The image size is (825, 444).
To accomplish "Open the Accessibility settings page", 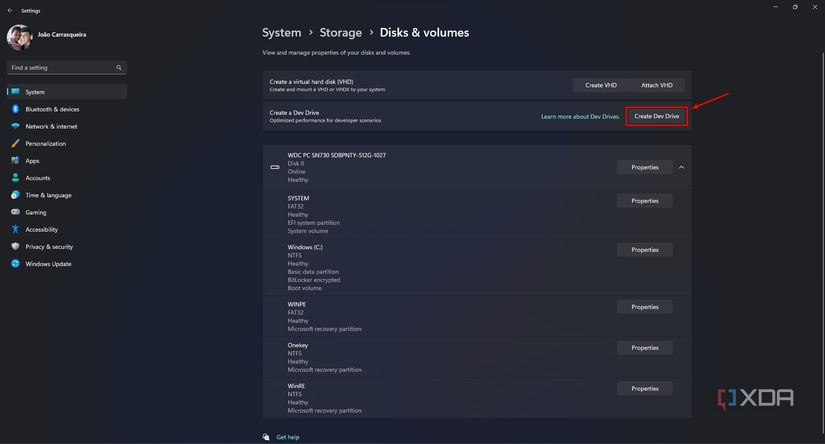I will 42,229.
